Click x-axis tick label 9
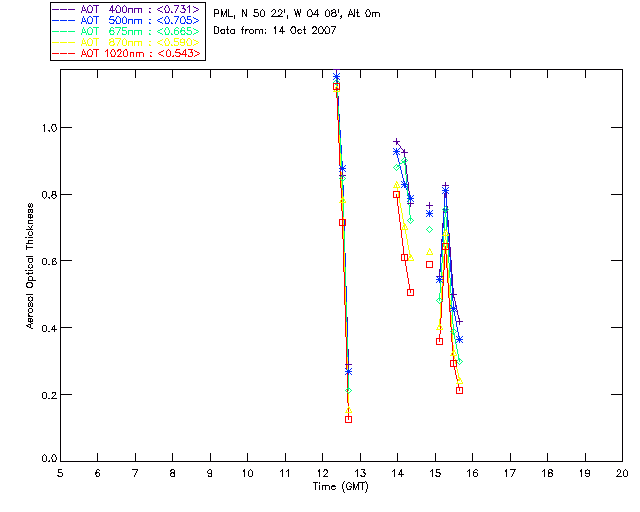Image resolution: width=640 pixels, height=512 pixels. 210,473
